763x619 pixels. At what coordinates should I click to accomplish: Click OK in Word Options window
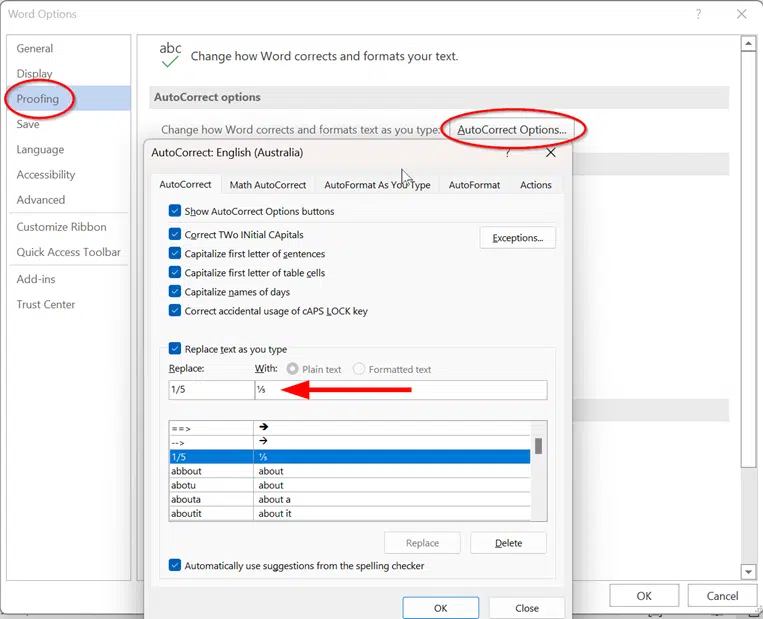point(644,596)
